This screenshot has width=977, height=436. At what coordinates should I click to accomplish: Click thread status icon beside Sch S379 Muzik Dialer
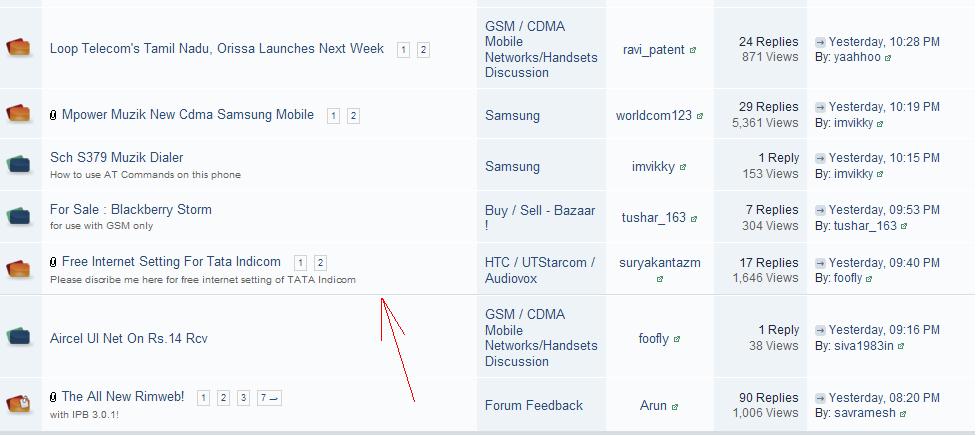pyautogui.click(x=18, y=164)
